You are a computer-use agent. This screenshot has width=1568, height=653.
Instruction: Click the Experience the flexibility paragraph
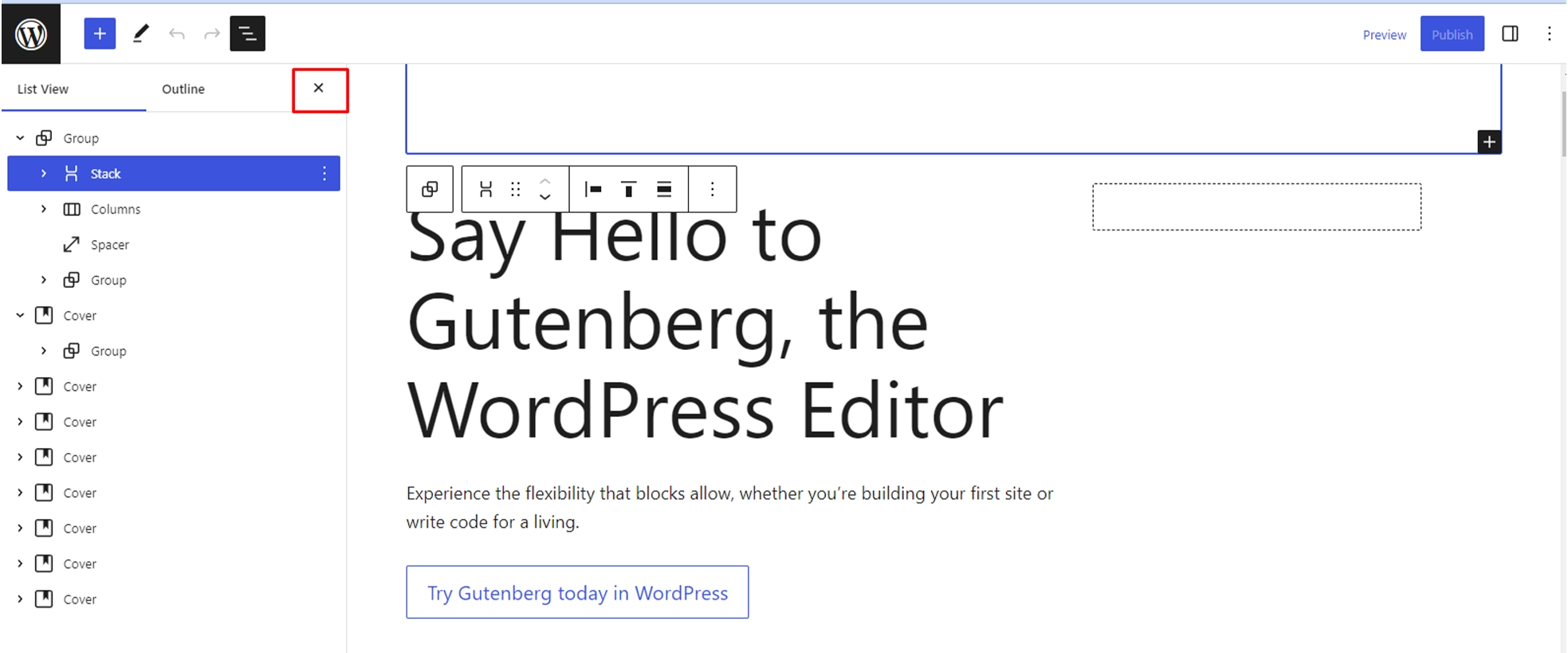point(729,507)
